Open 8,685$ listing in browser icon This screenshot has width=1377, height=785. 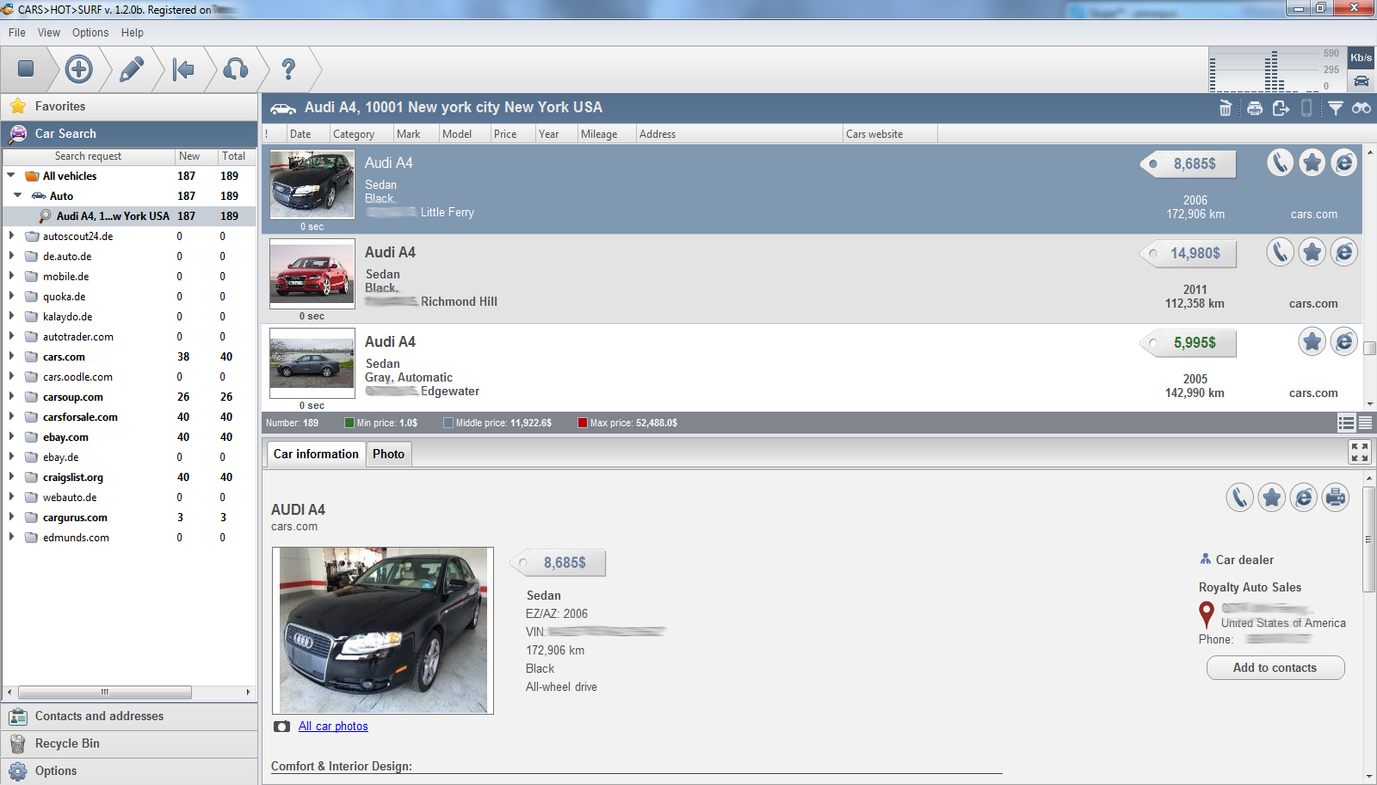point(1344,163)
